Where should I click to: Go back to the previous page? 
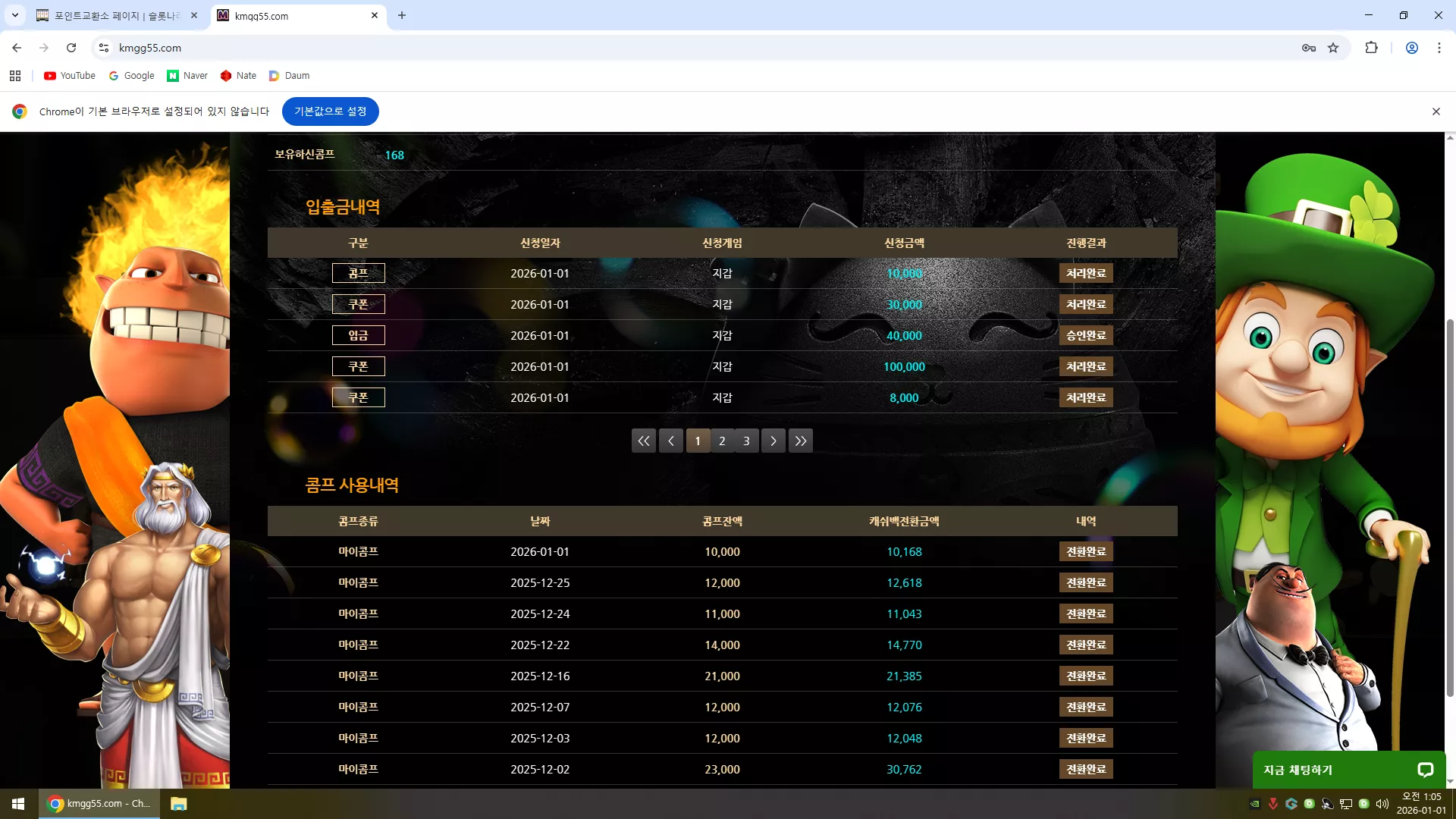[x=17, y=48]
